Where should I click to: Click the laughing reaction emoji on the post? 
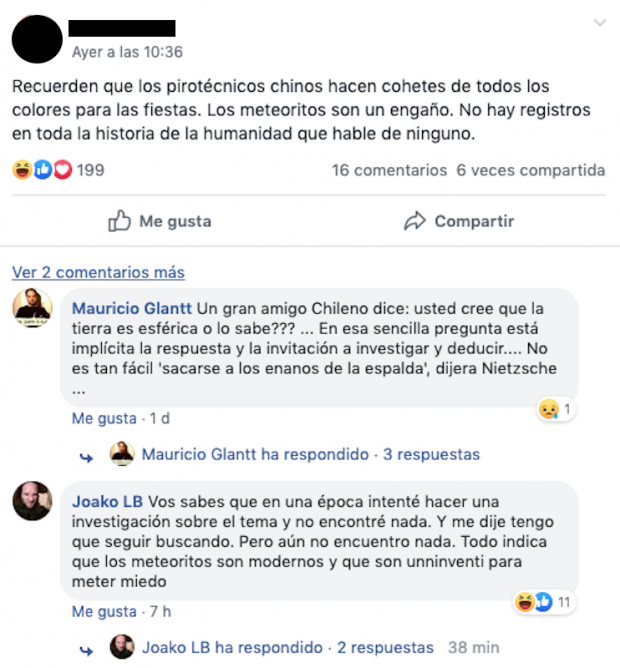pyautogui.click(x=22, y=170)
